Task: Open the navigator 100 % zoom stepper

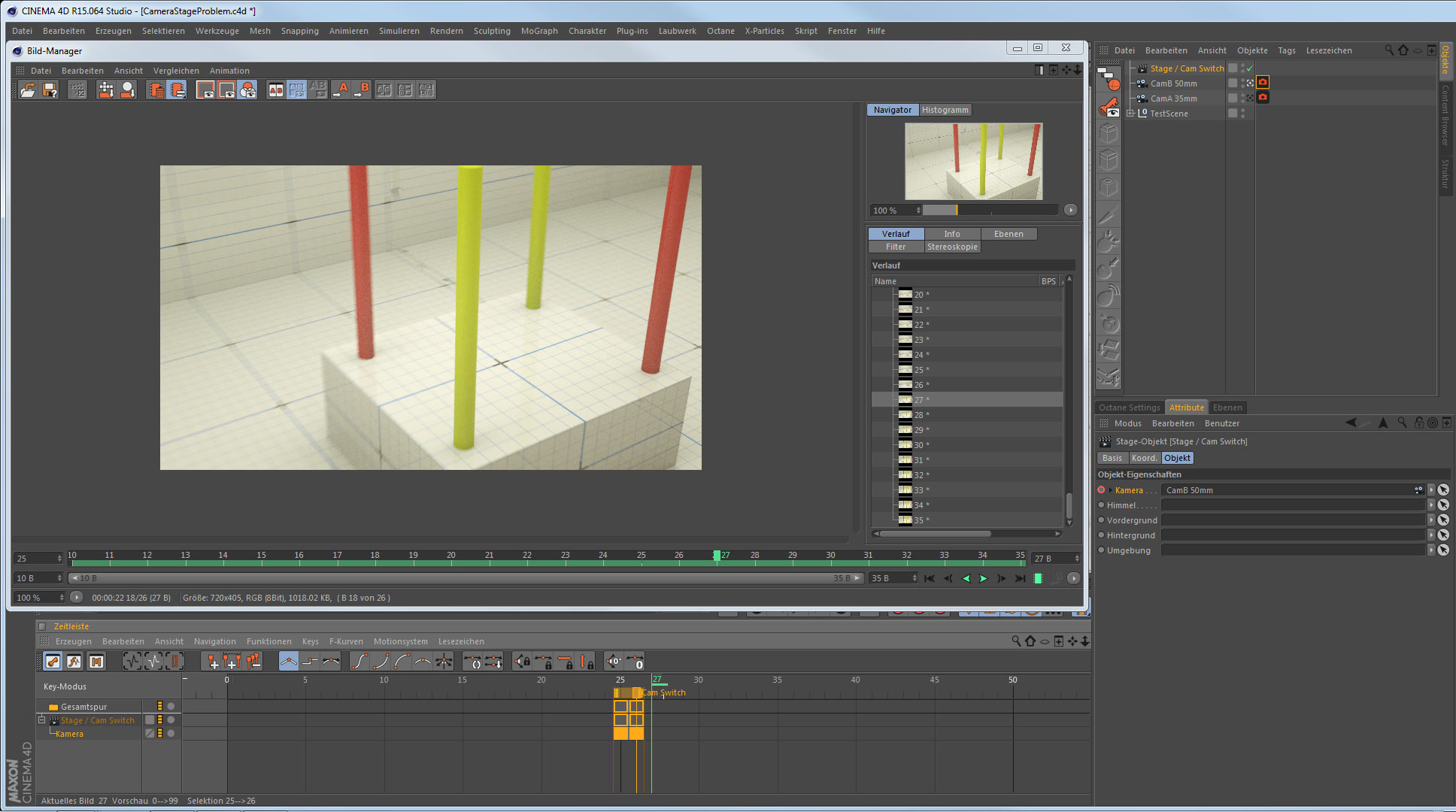Action: coord(918,211)
